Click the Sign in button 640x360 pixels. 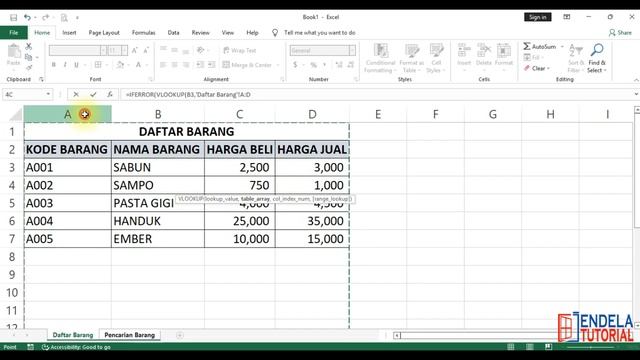tap(538, 17)
